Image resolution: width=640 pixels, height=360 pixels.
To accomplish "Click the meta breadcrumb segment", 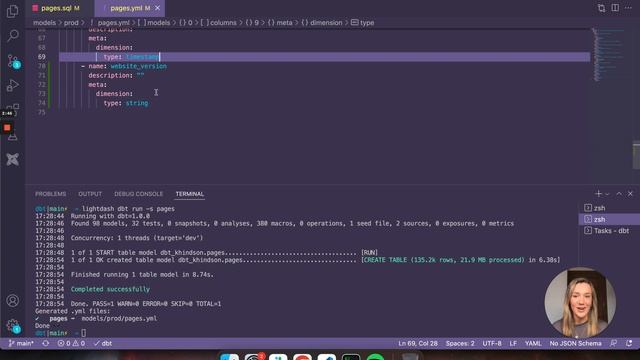I will [280, 23].
